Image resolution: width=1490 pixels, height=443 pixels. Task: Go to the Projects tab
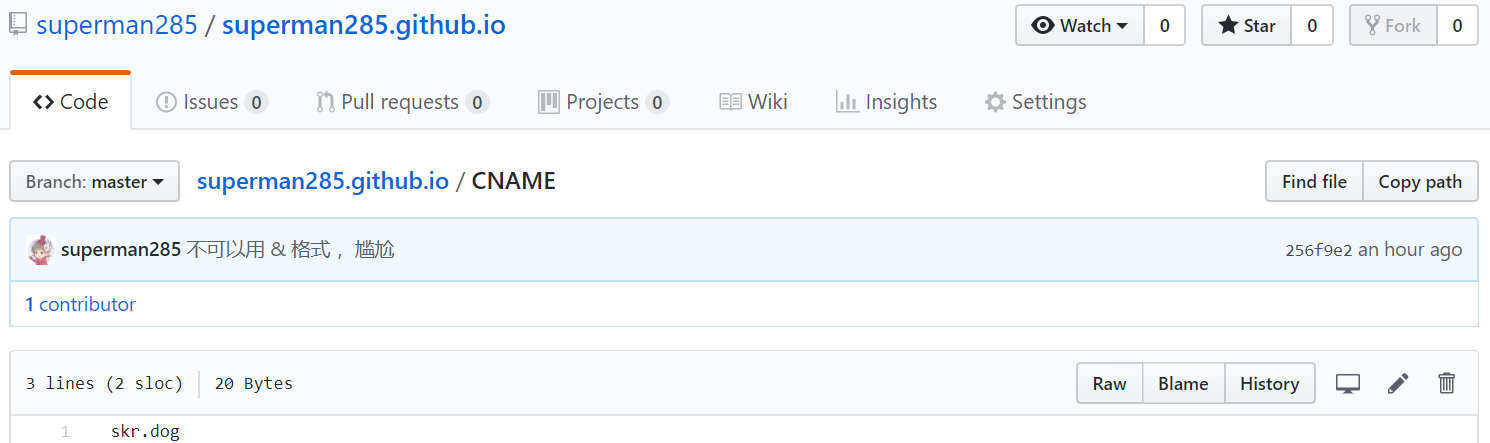(603, 102)
